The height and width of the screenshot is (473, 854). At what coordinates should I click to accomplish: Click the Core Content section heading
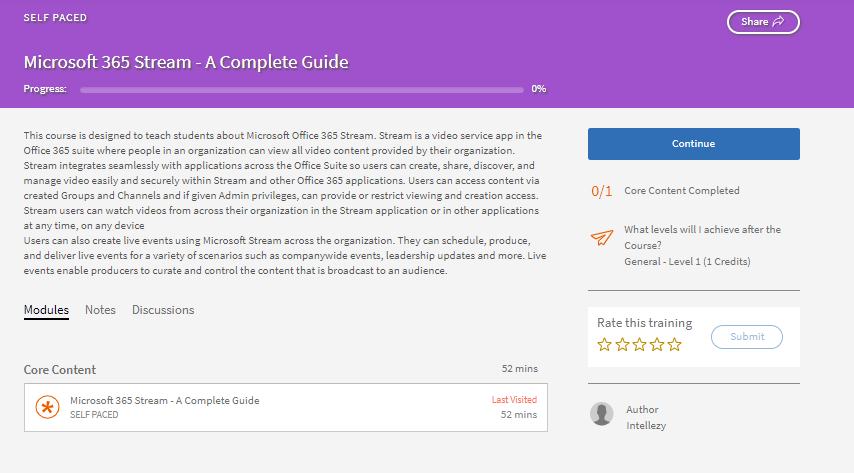[62, 370]
